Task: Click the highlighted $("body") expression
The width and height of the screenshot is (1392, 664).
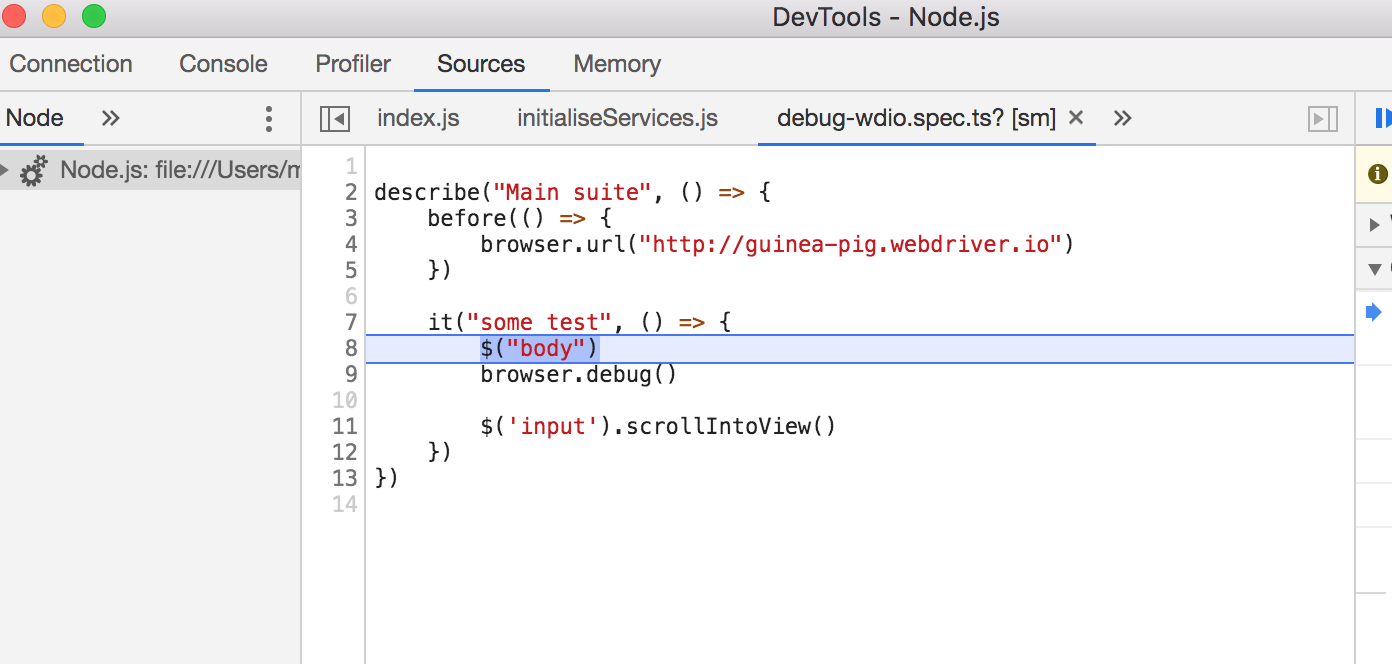Action: click(x=539, y=348)
